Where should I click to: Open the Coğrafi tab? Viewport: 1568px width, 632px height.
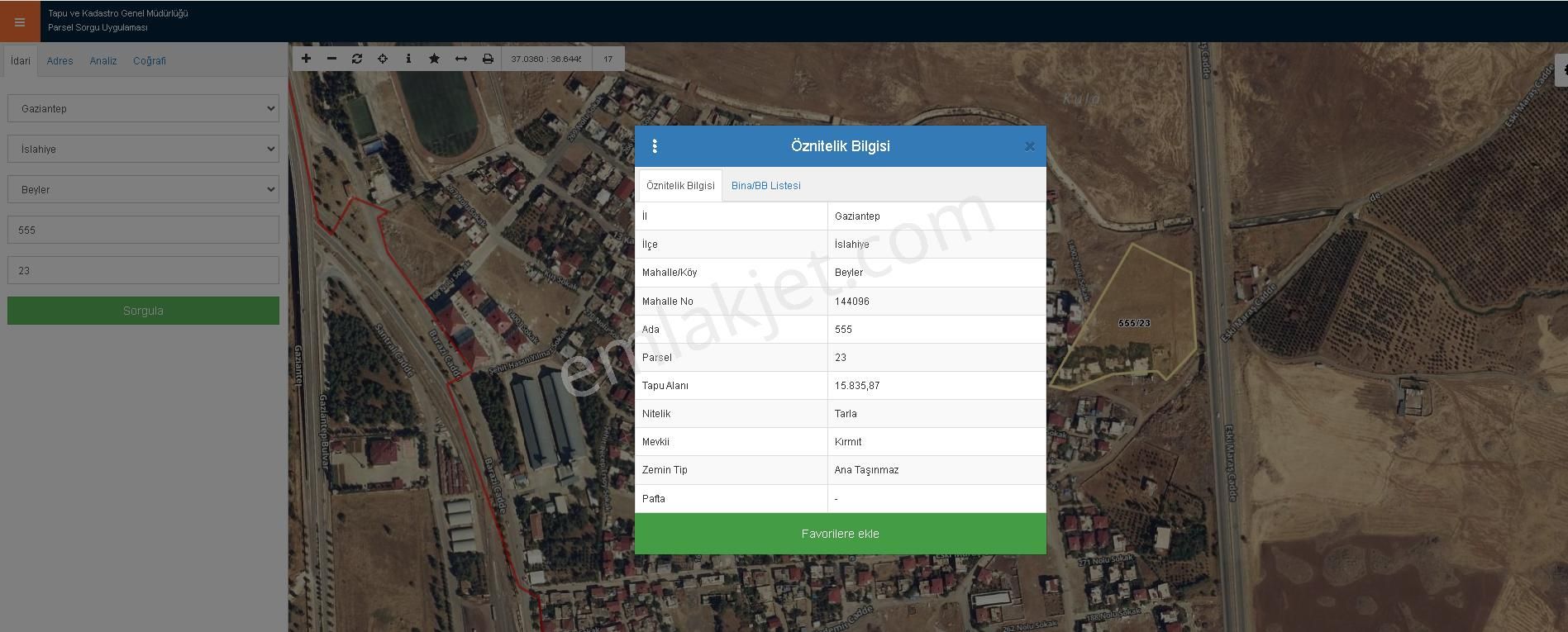150,60
